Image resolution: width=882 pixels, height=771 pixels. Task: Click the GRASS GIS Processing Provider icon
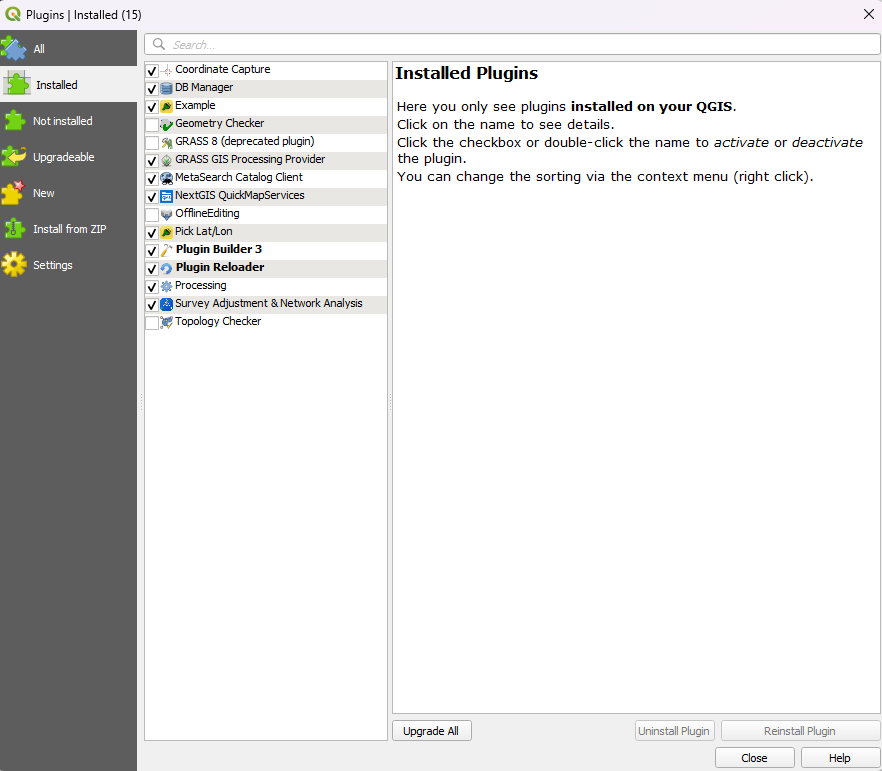[166, 160]
